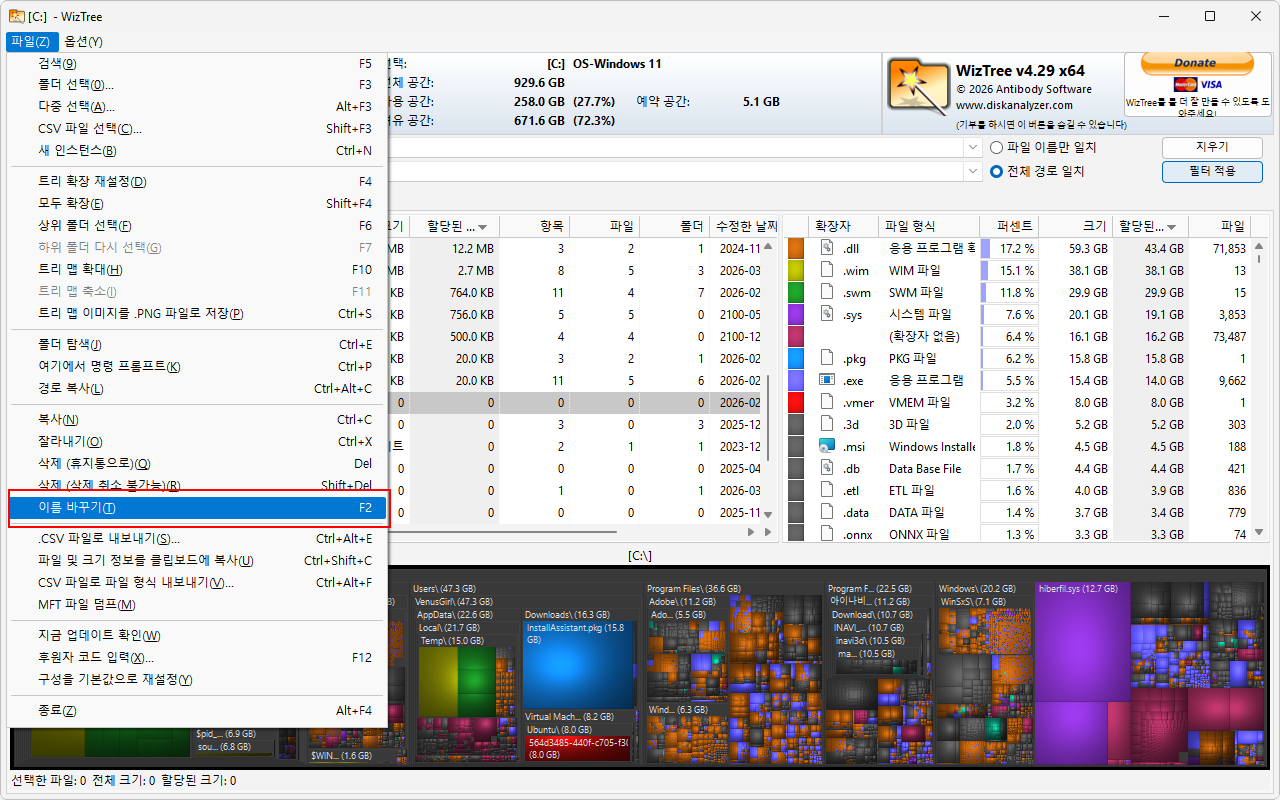Click the file type list scroll-down arrow
Viewport: 1280px width, 800px height.
[x=1259, y=533]
